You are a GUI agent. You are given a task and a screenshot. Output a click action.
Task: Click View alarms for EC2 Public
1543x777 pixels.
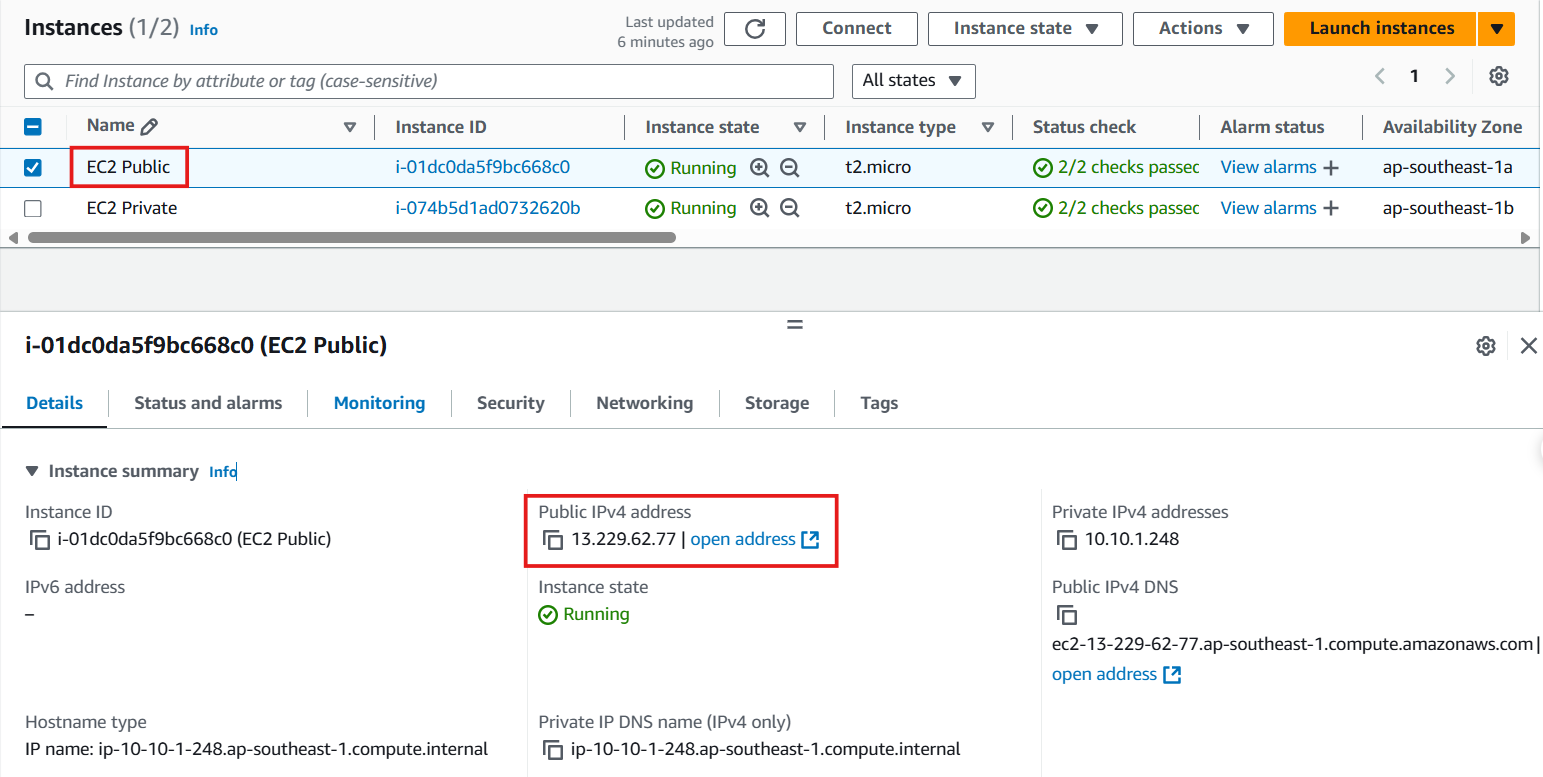click(x=1268, y=168)
